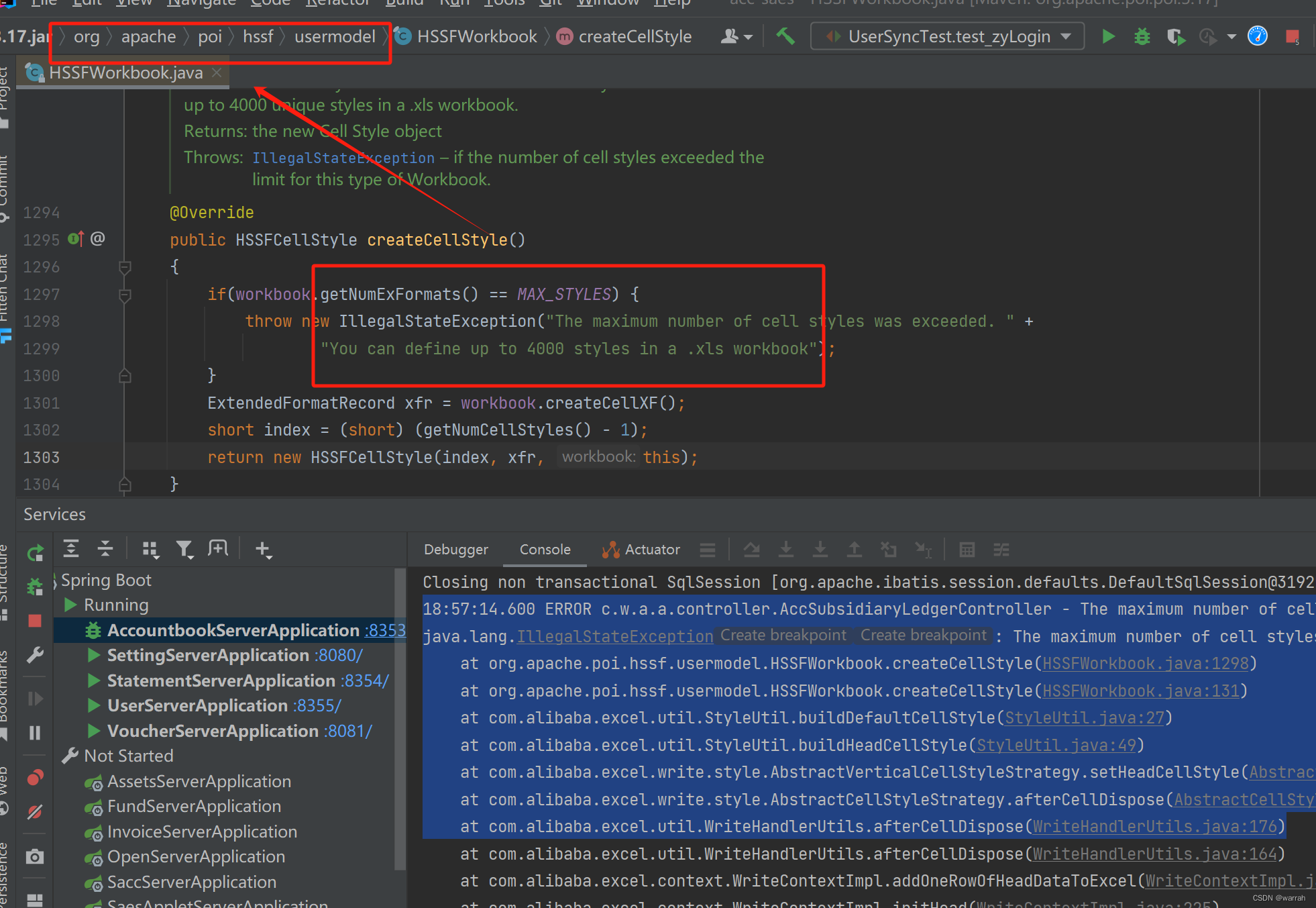Switch to the Console tab
Viewport: 1316px width, 908px height.
[545, 550]
